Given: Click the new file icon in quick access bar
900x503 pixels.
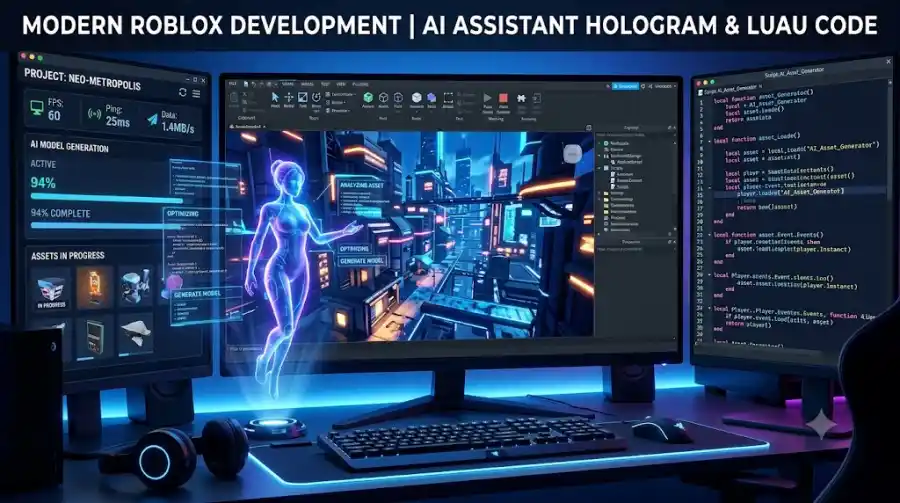Looking at the screenshot, I should pyautogui.click(x=246, y=84).
